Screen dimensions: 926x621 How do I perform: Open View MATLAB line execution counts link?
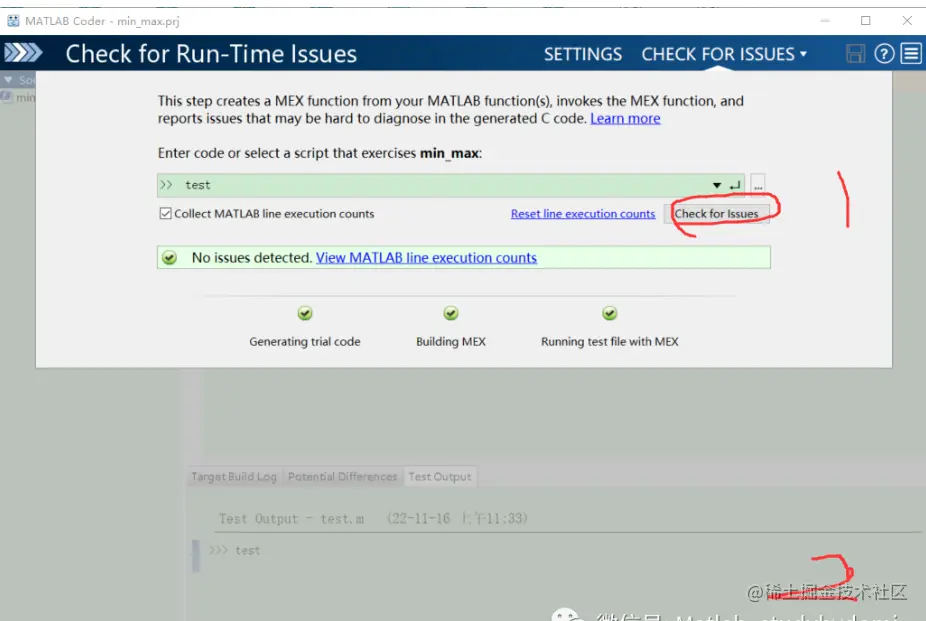(x=426, y=258)
